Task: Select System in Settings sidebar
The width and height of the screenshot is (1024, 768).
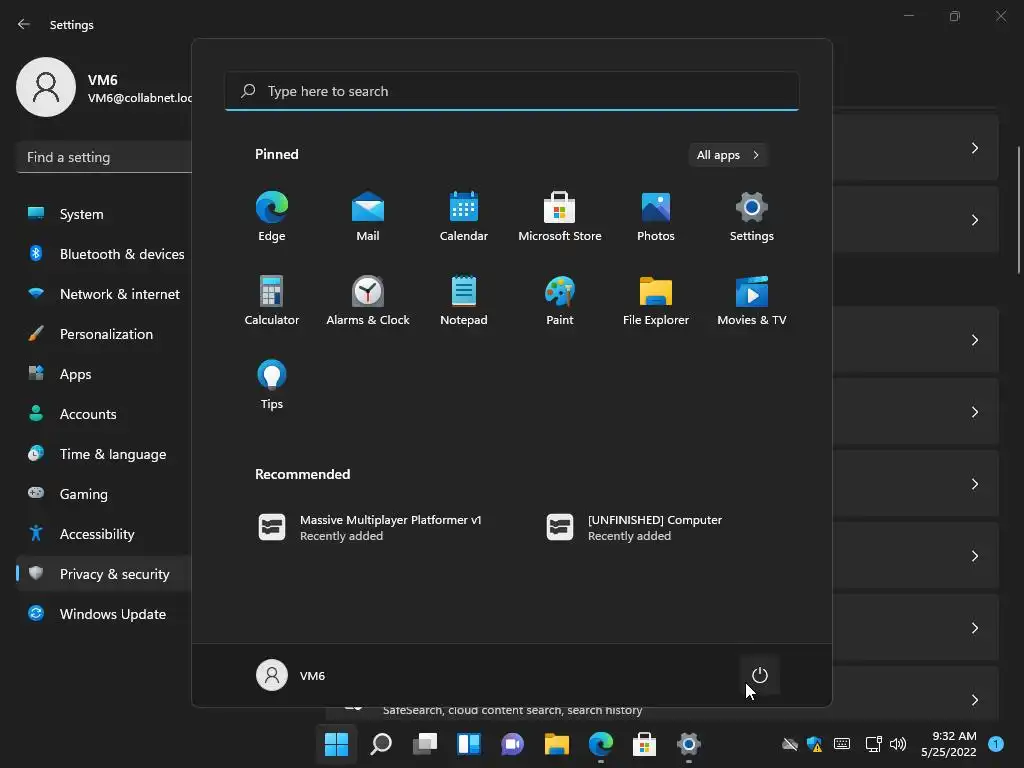Action: point(104,214)
